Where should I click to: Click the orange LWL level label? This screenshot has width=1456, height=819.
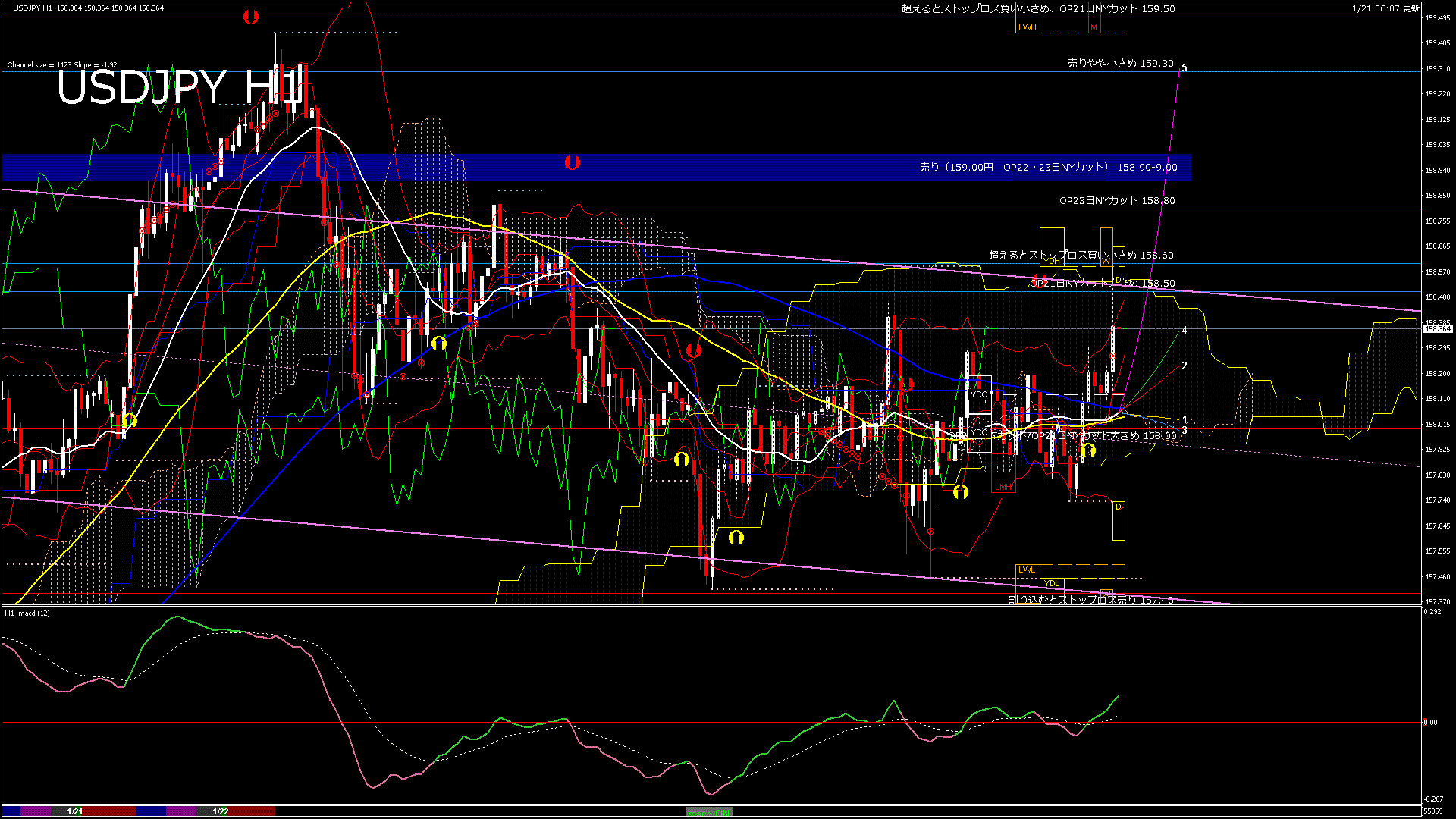pos(1027,570)
